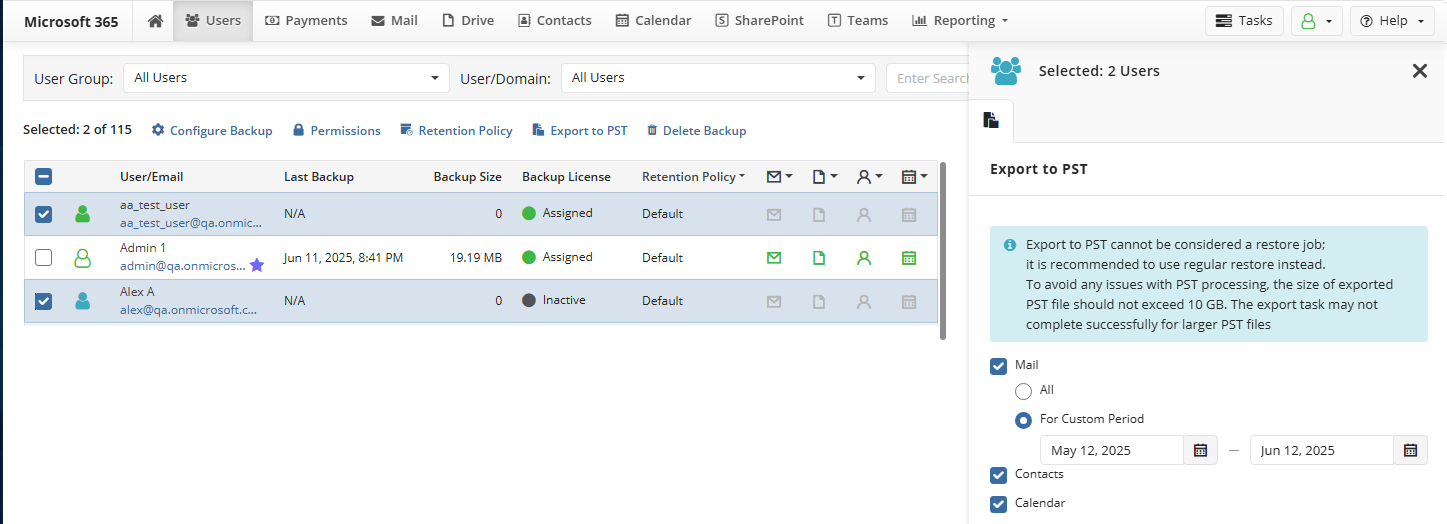Open the drive column header dropdown
The height and width of the screenshot is (524, 1447).
(x=824, y=177)
